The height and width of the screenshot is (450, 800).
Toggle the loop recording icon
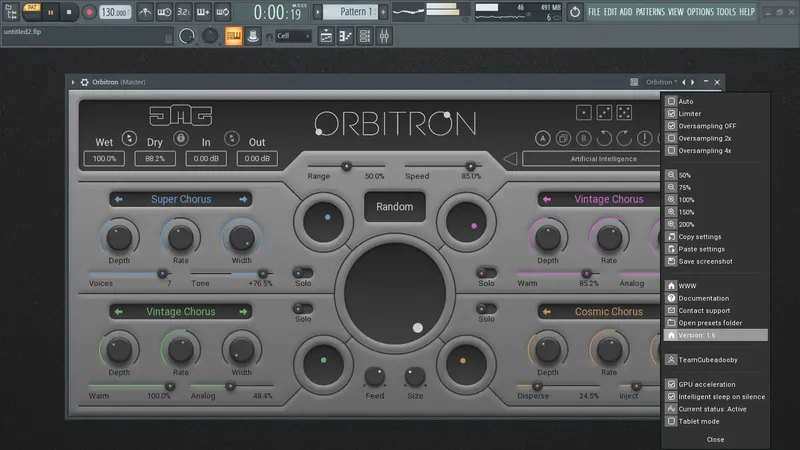coord(222,12)
